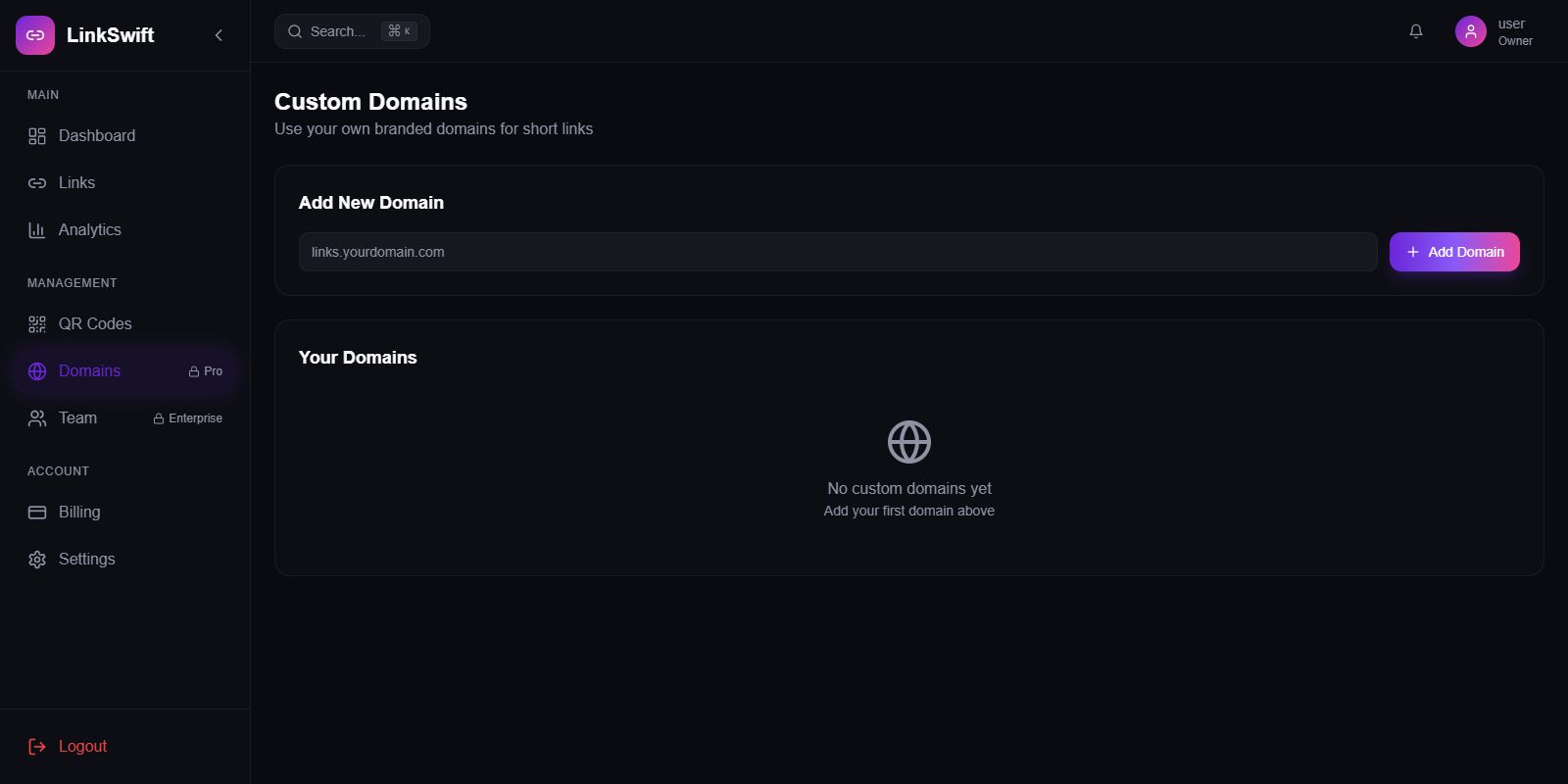Click the Search box in header

pos(352,31)
